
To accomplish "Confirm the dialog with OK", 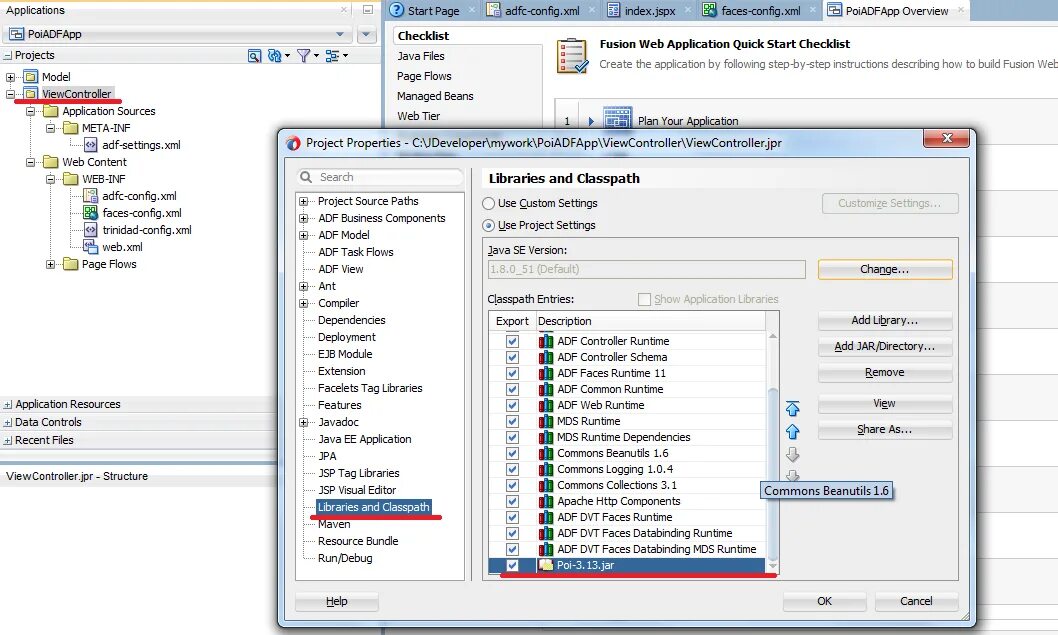I will [x=825, y=601].
